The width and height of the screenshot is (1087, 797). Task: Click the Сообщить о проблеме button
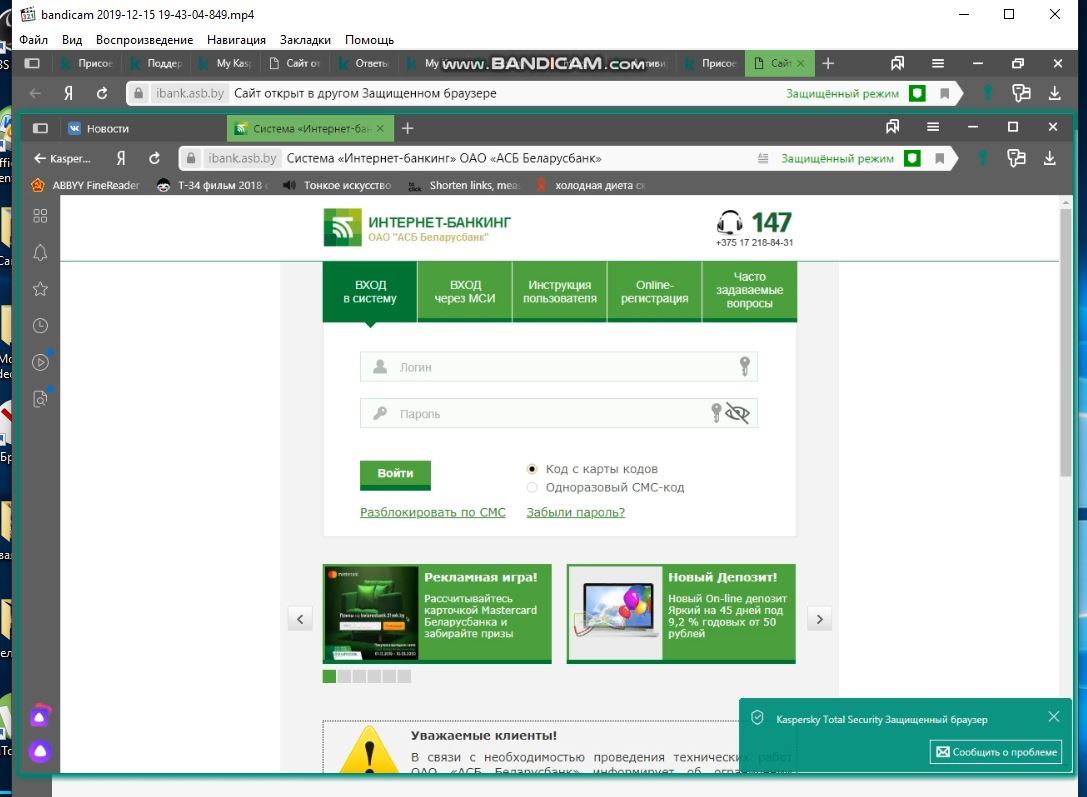(x=996, y=752)
